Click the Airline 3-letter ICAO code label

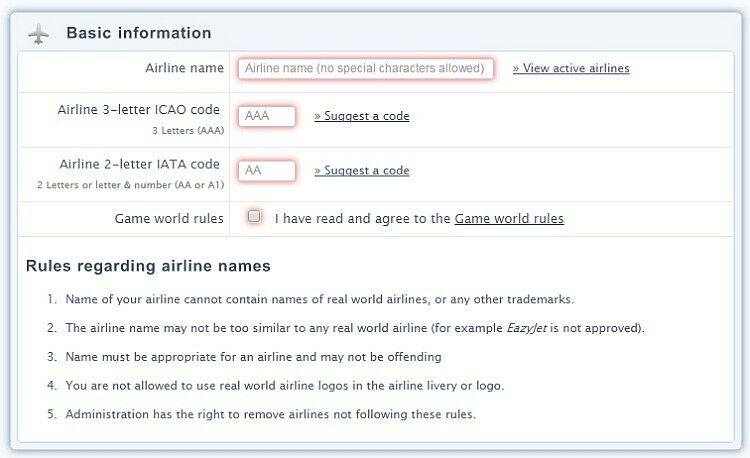(x=139, y=110)
